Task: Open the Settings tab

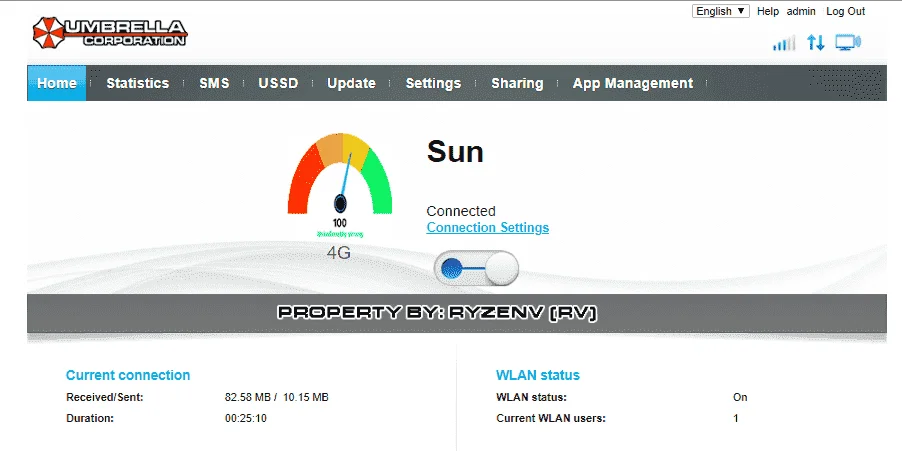Action: [433, 83]
